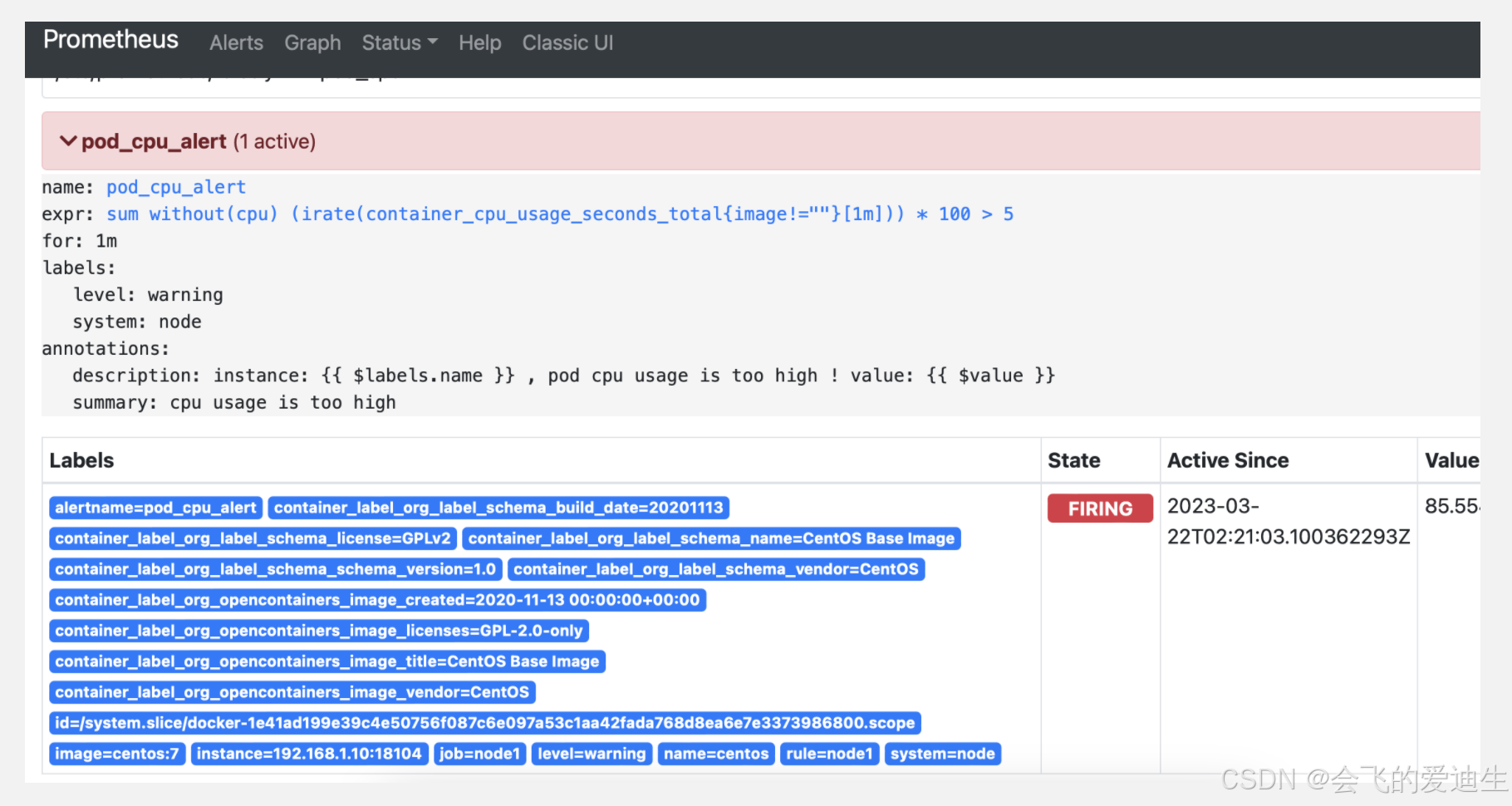Open the alert expr query link
The width and height of the screenshot is (1512, 806).
click(x=560, y=214)
